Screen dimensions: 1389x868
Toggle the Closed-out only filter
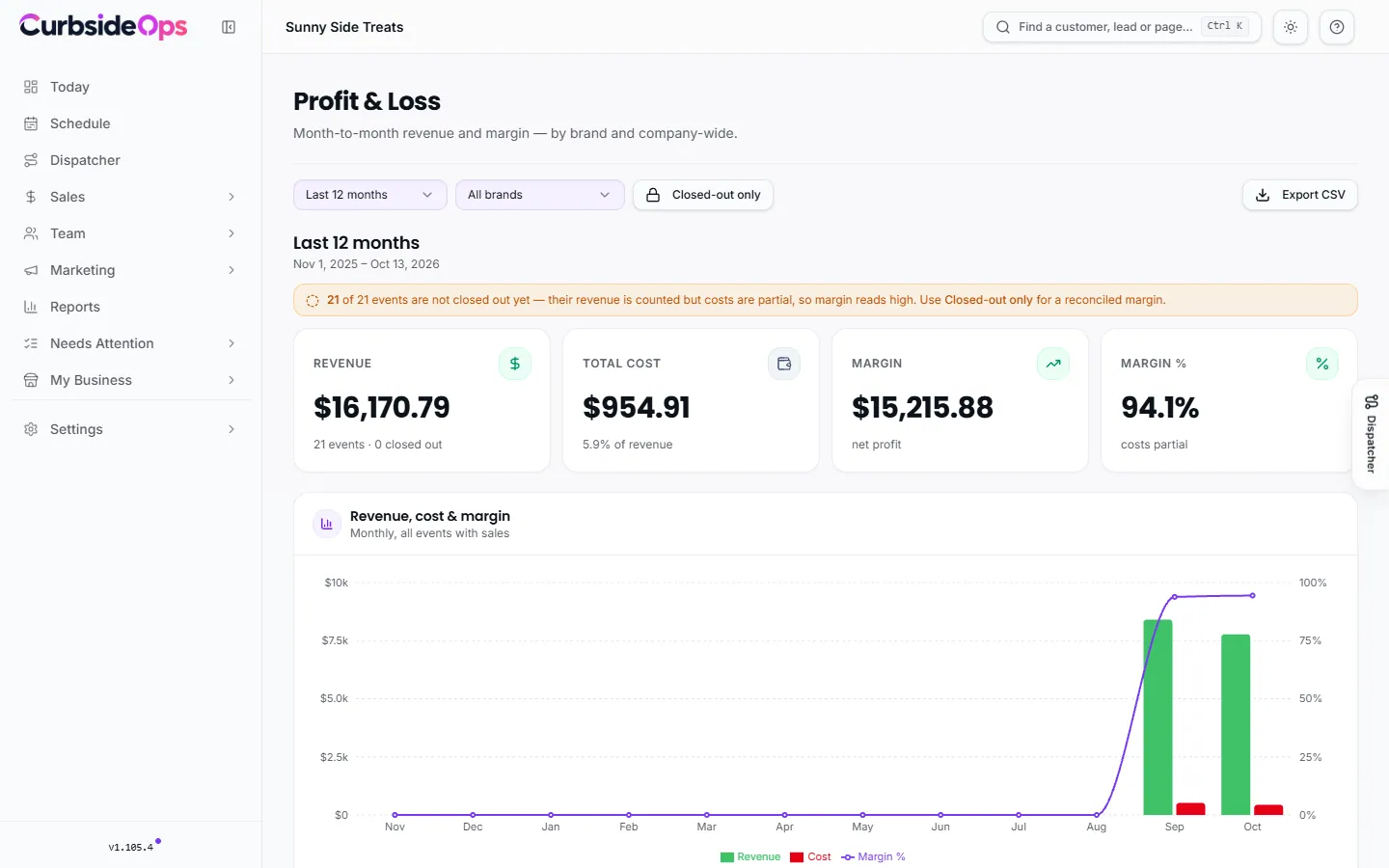[x=703, y=195]
